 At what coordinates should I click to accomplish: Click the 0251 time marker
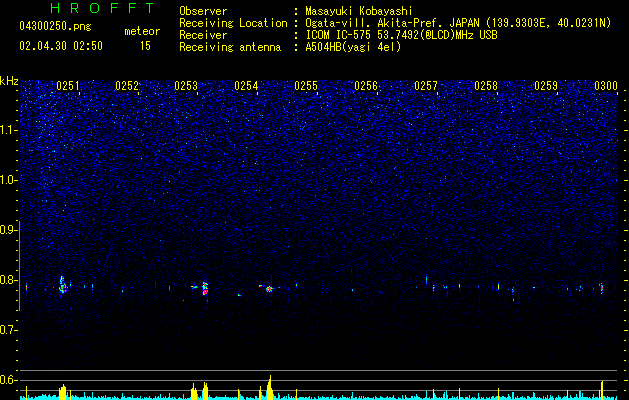coord(68,86)
